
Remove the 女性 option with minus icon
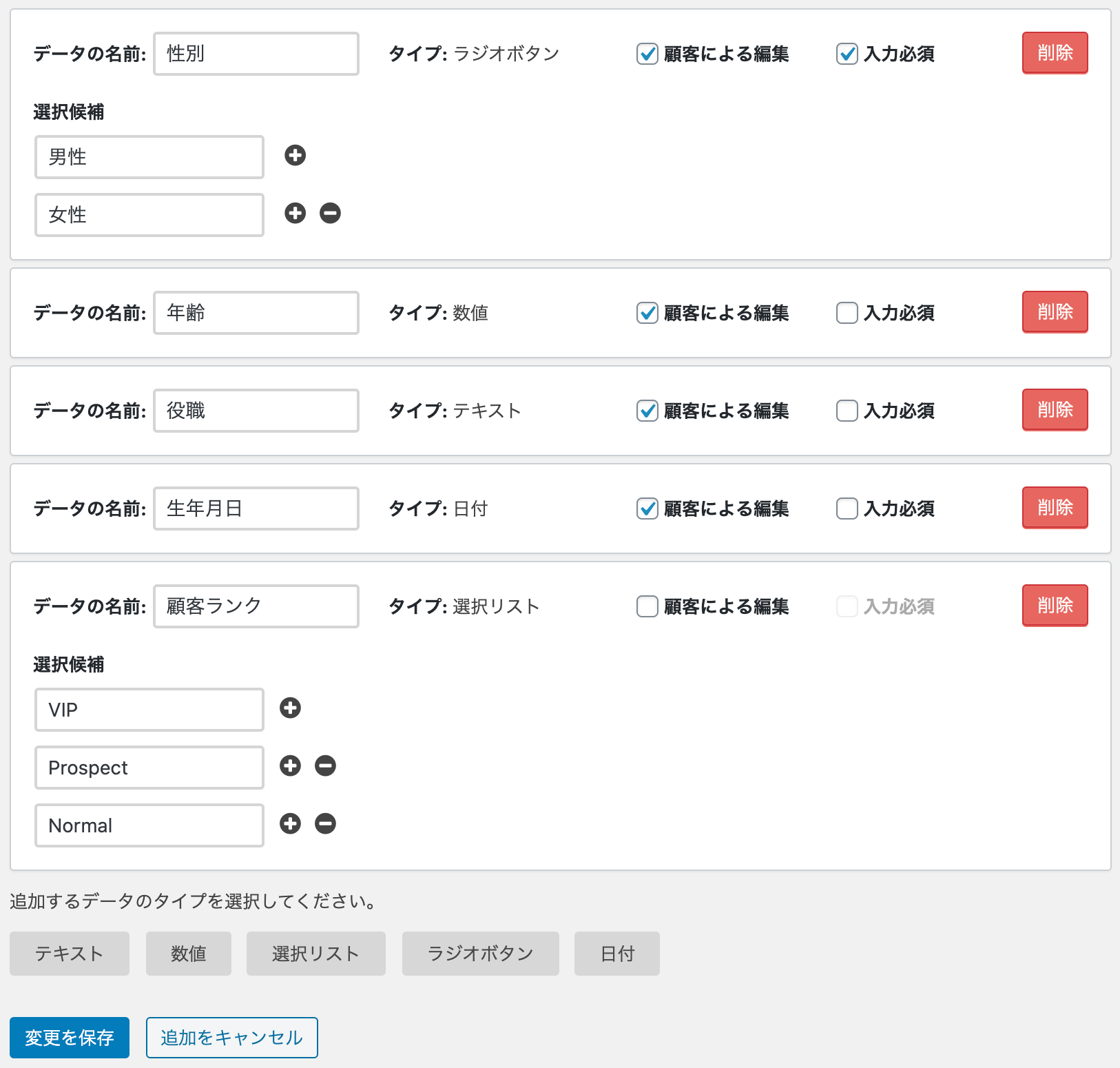[330, 214]
